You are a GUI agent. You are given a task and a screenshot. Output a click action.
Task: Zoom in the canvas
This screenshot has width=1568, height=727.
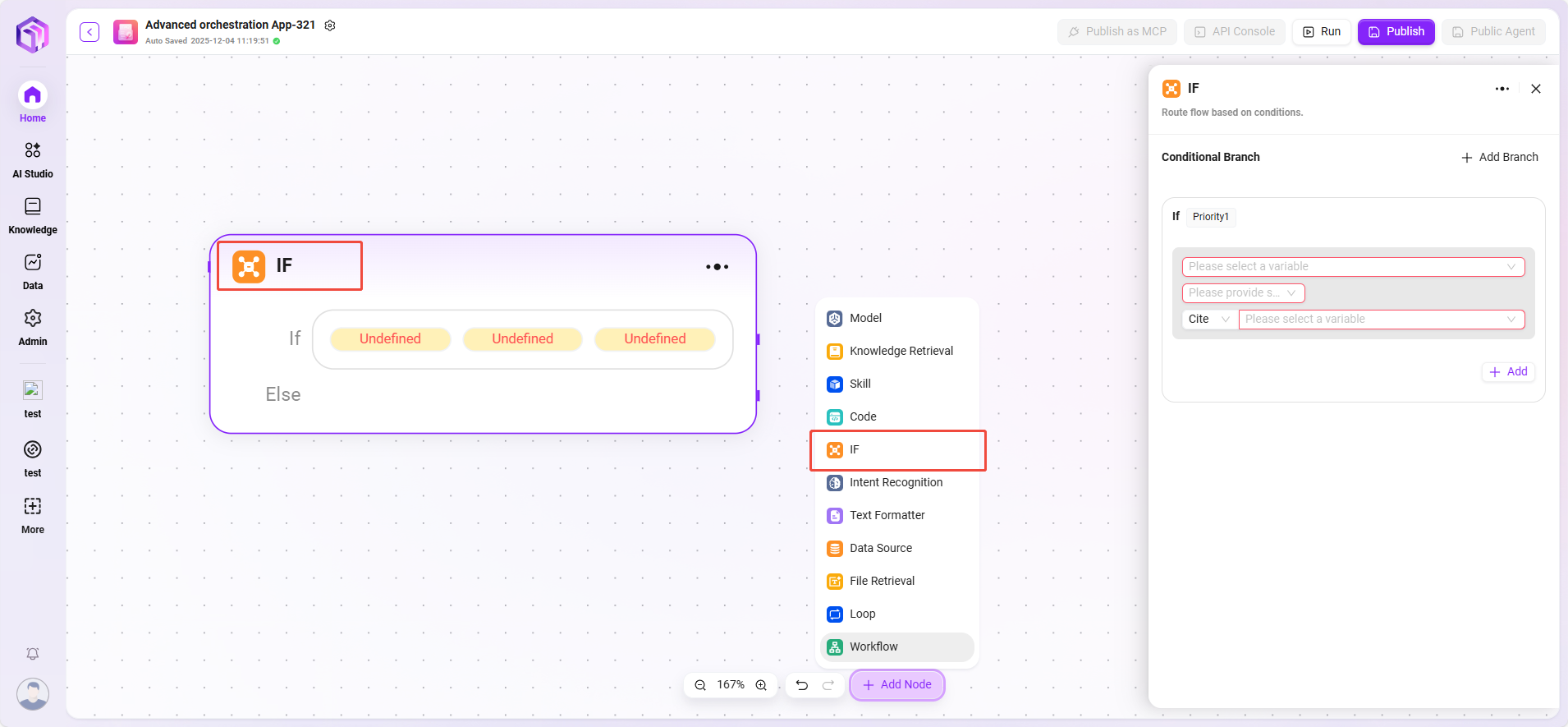(x=761, y=685)
